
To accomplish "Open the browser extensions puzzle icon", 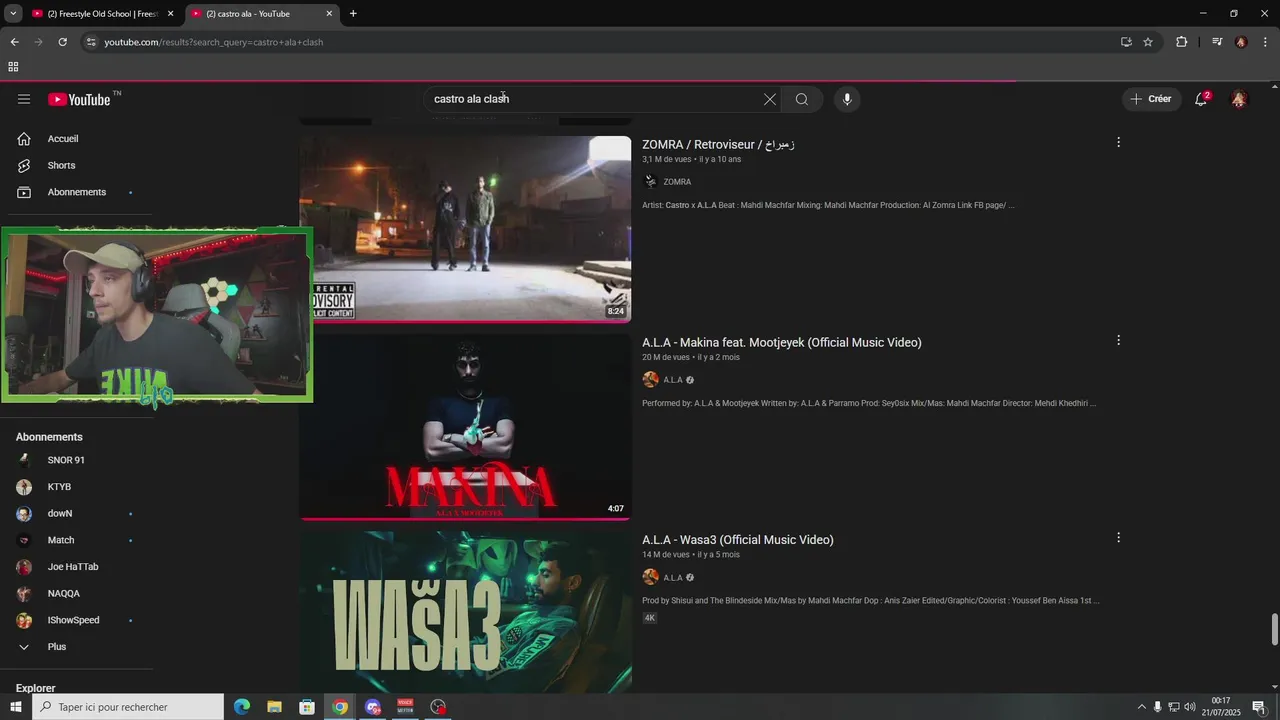I will [x=1181, y=42].
